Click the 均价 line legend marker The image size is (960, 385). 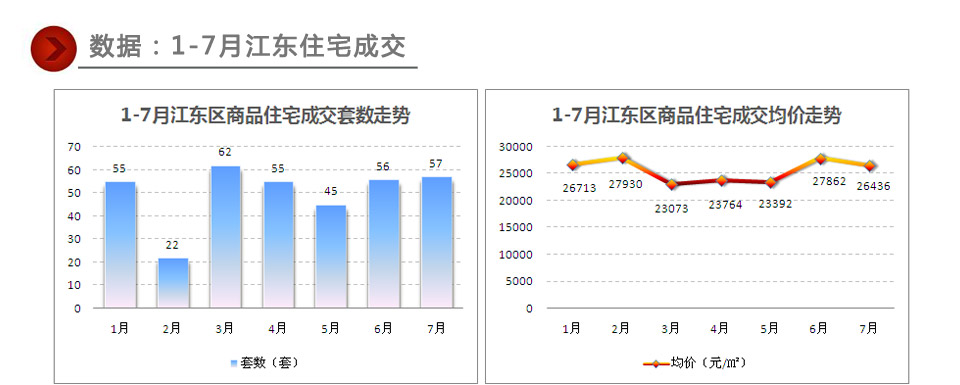[656, 364]
